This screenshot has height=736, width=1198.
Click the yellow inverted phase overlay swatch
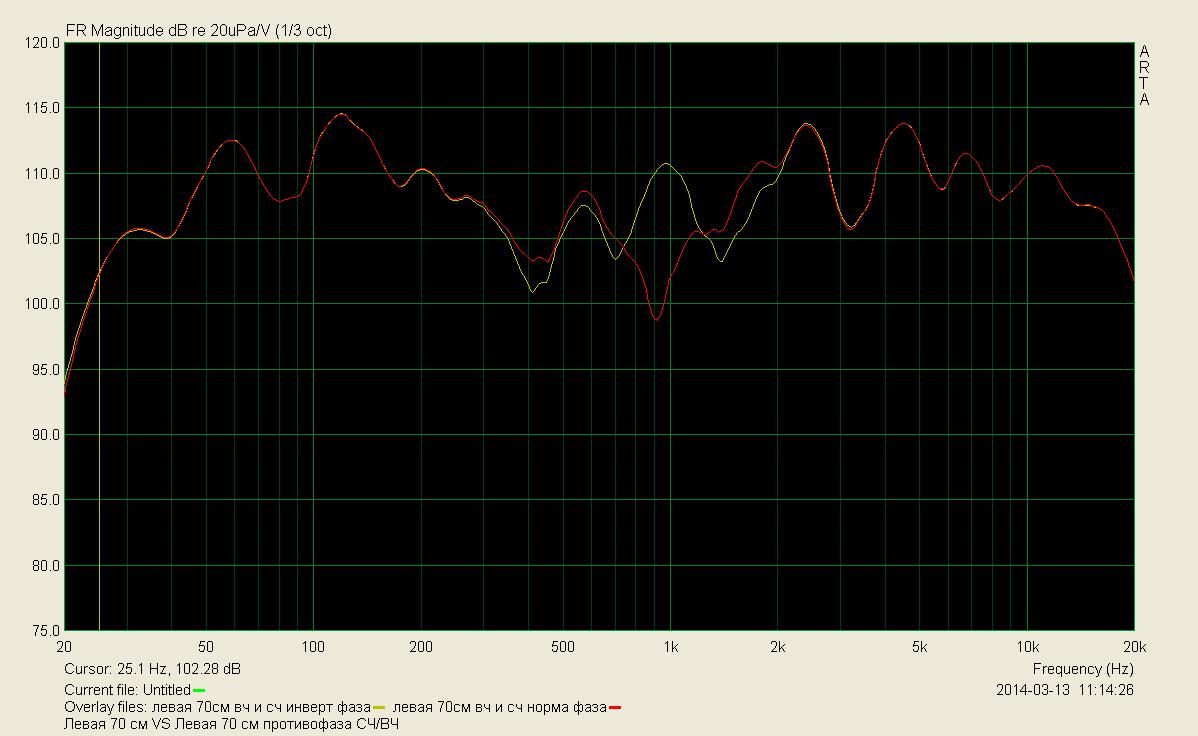point(379,709)
